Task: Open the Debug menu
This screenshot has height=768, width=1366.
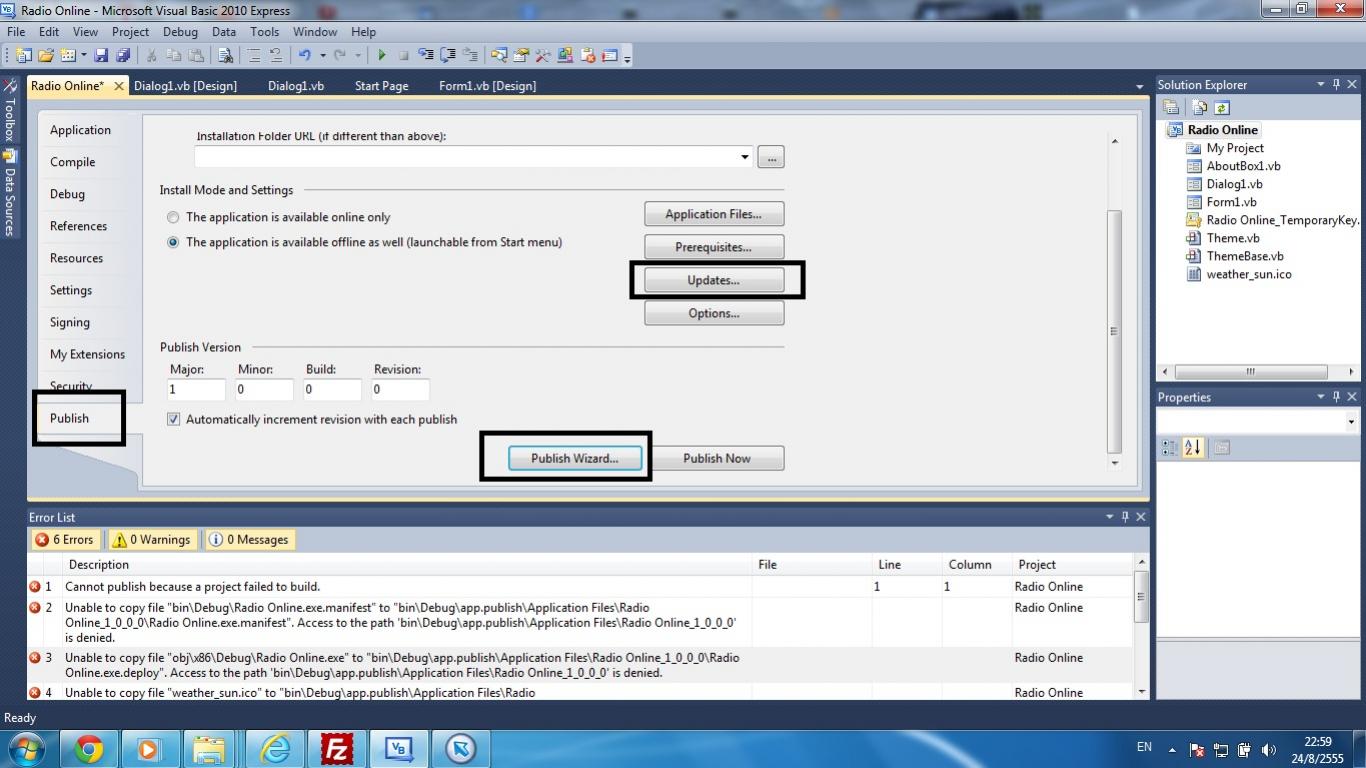Action: [180, 32]
